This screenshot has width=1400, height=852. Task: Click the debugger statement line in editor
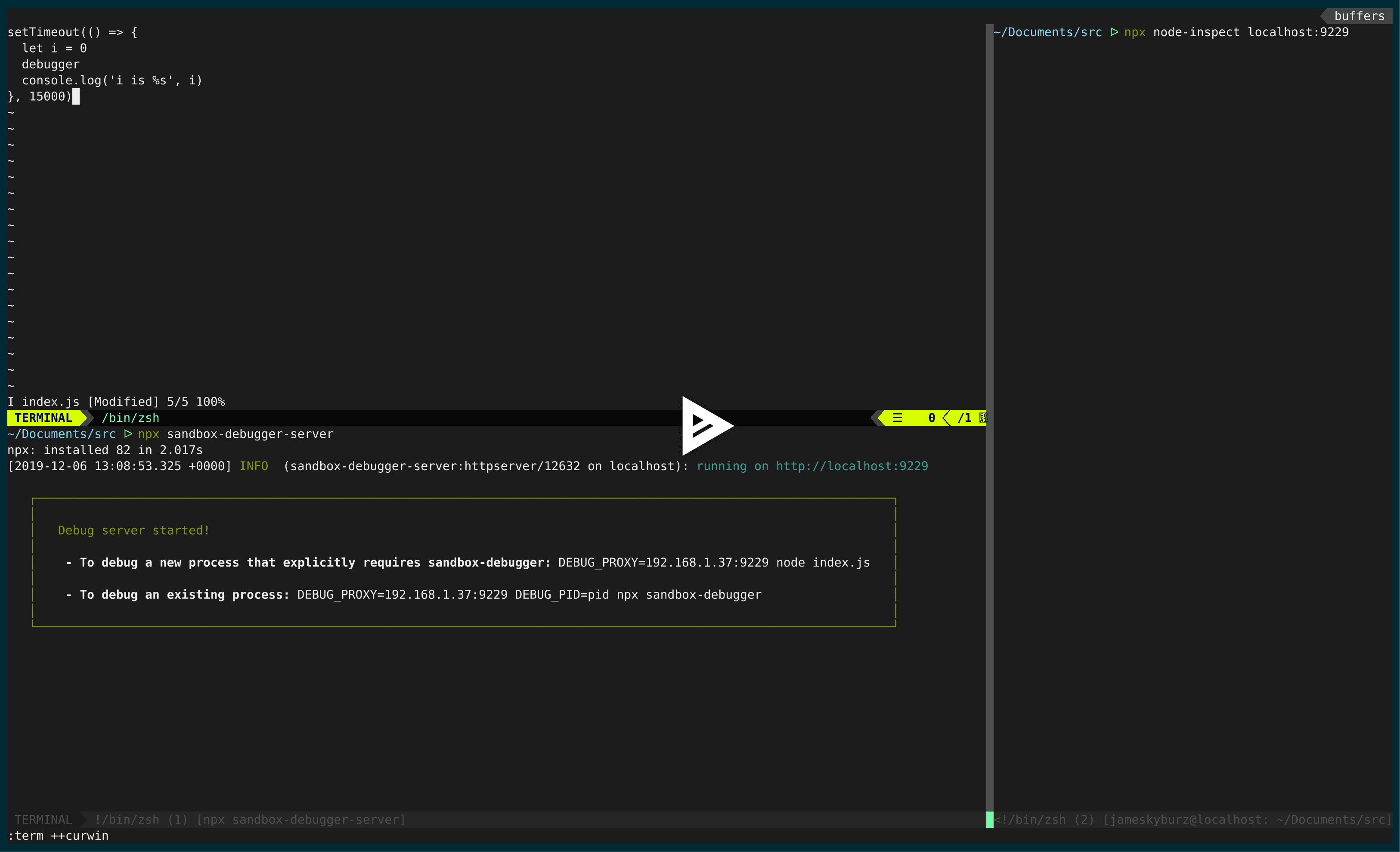click(50, 64)
